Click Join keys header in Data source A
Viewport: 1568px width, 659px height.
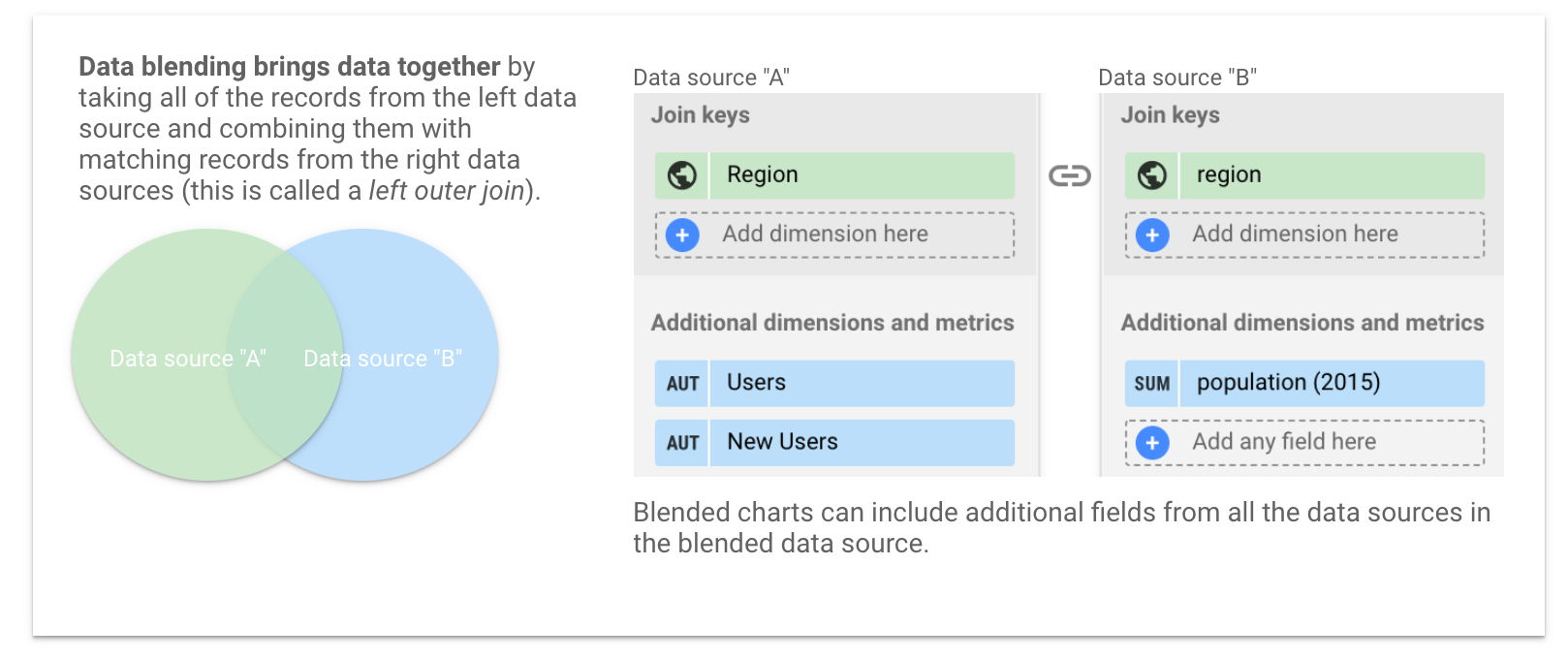(x=701, y=115)
